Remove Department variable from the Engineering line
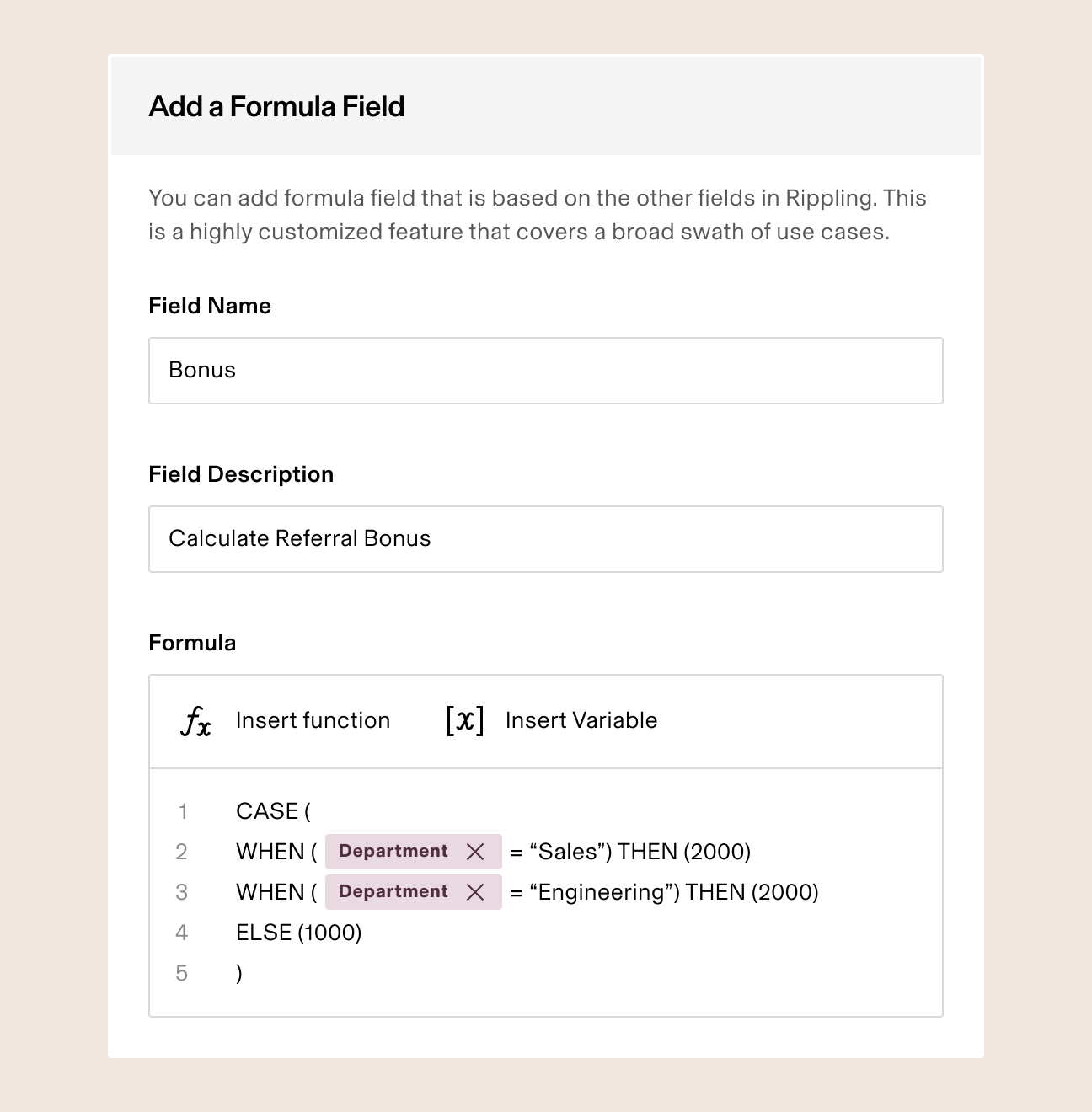 pos(475,892)
